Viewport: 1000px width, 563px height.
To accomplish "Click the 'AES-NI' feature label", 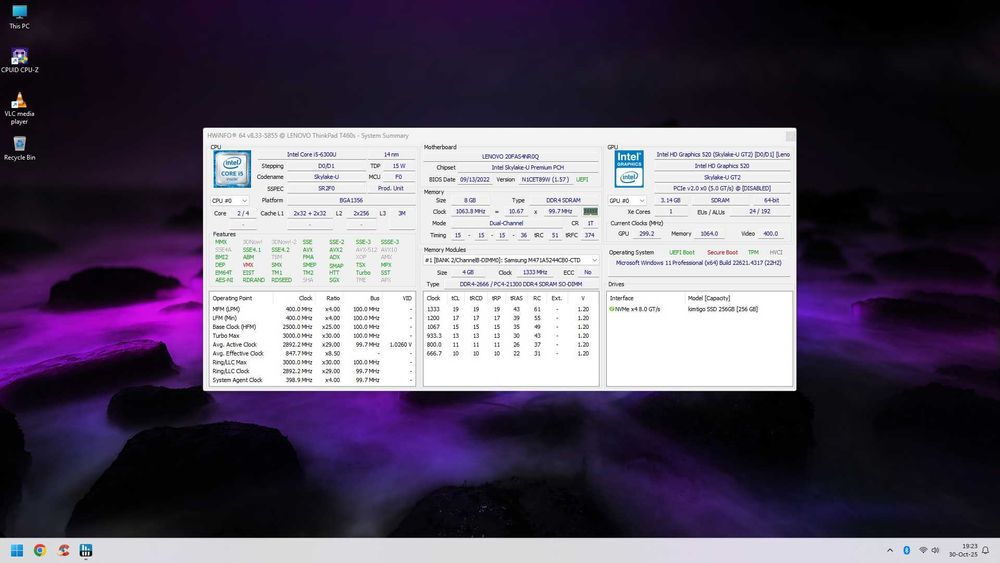I will (224, 281).
